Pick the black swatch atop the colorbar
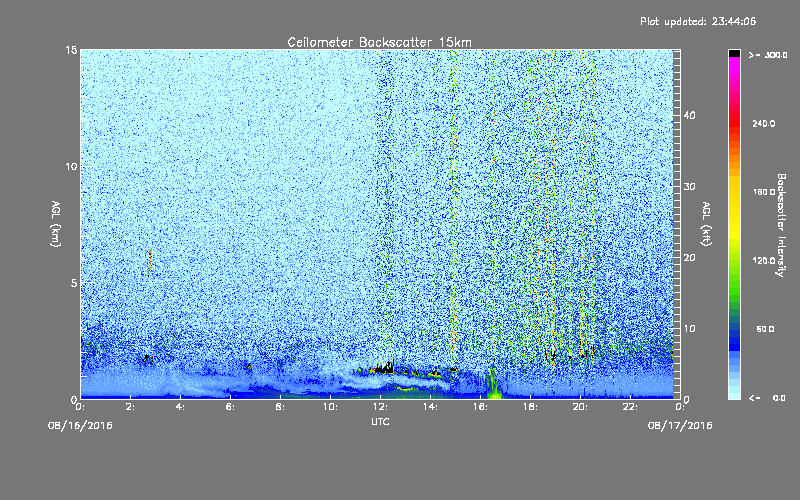 734,53
